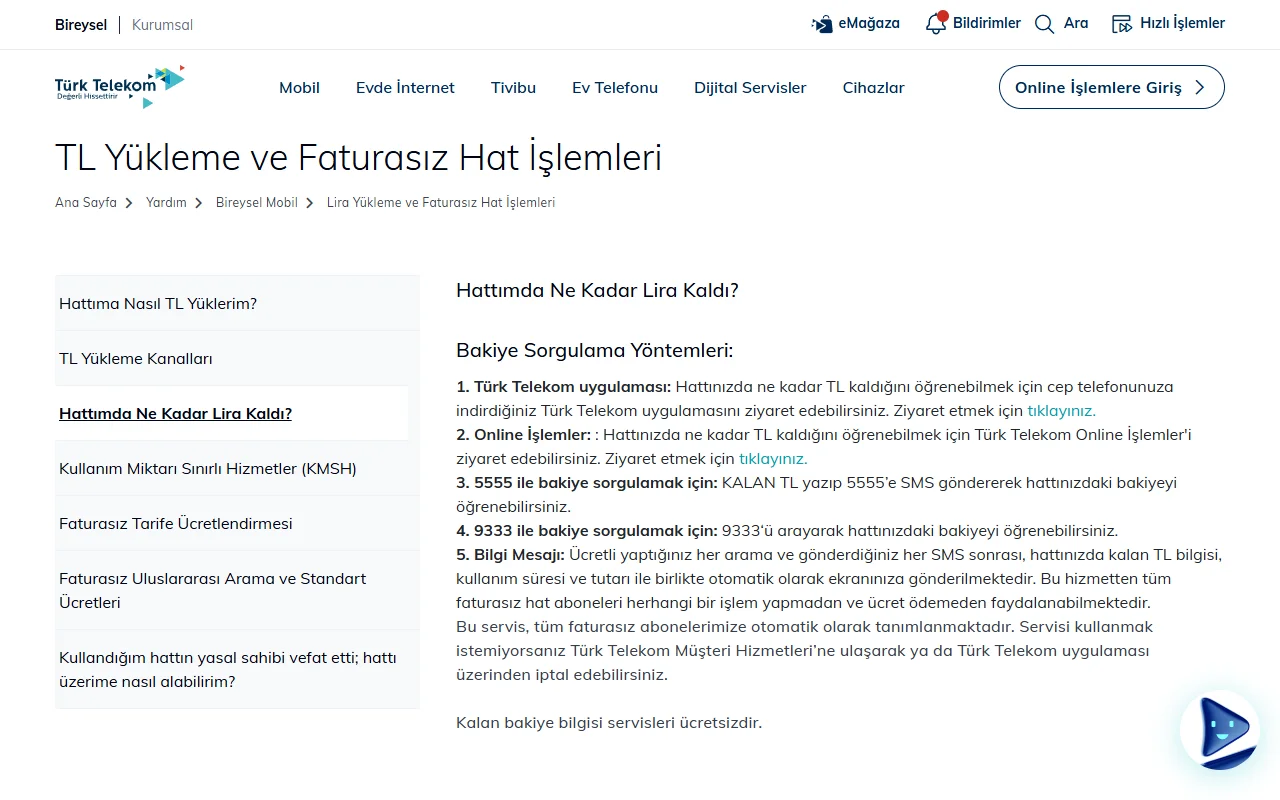Open Faturasız Tarife Ücretlendirmesi sidebar item
This screenshot has width=1280, height=800.
click(x=237, y=523)
